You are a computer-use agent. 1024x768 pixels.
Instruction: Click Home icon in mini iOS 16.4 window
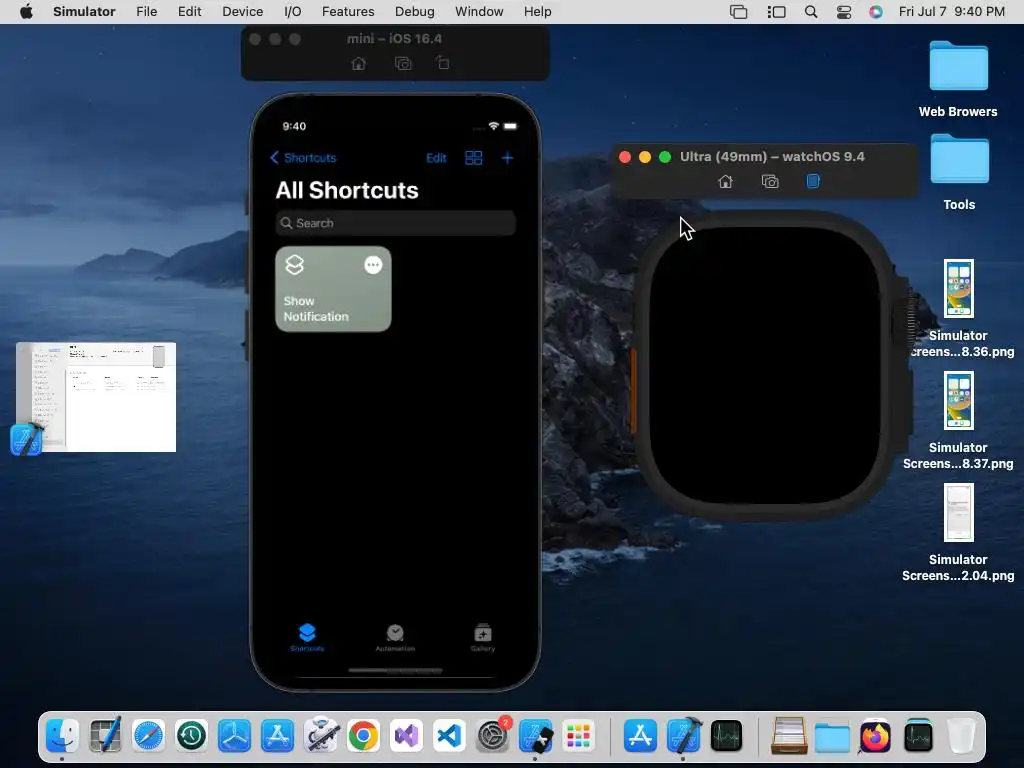(359, 63)
